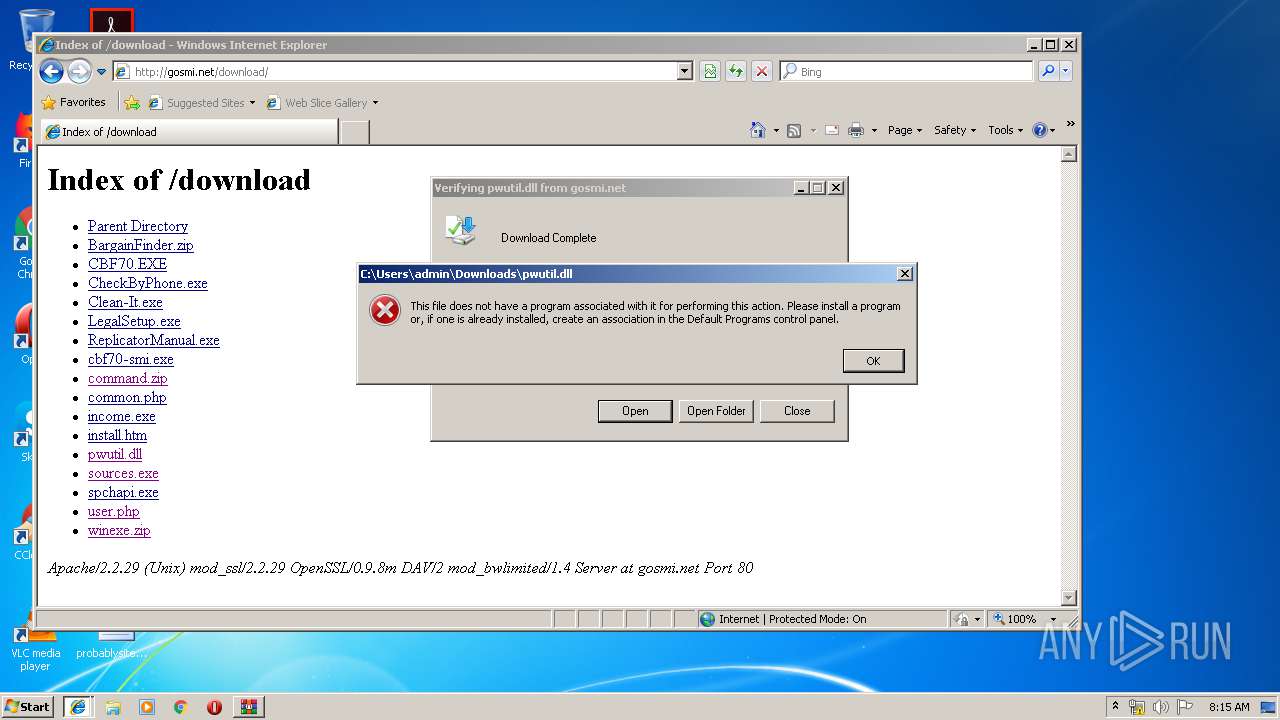Click the Download Complete icon

pyautogui.click(x=461, y=231)
